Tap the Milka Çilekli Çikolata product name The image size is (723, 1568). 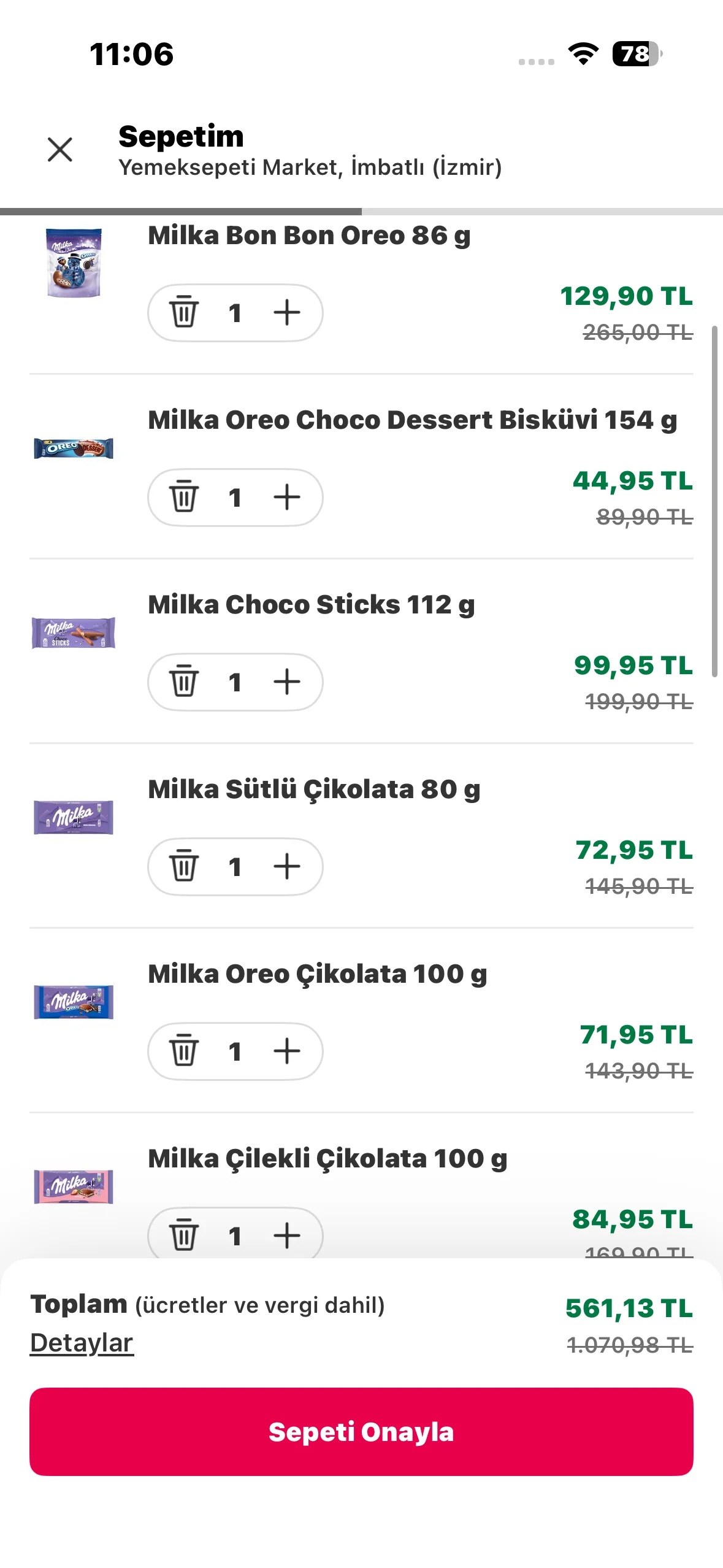327,1159
